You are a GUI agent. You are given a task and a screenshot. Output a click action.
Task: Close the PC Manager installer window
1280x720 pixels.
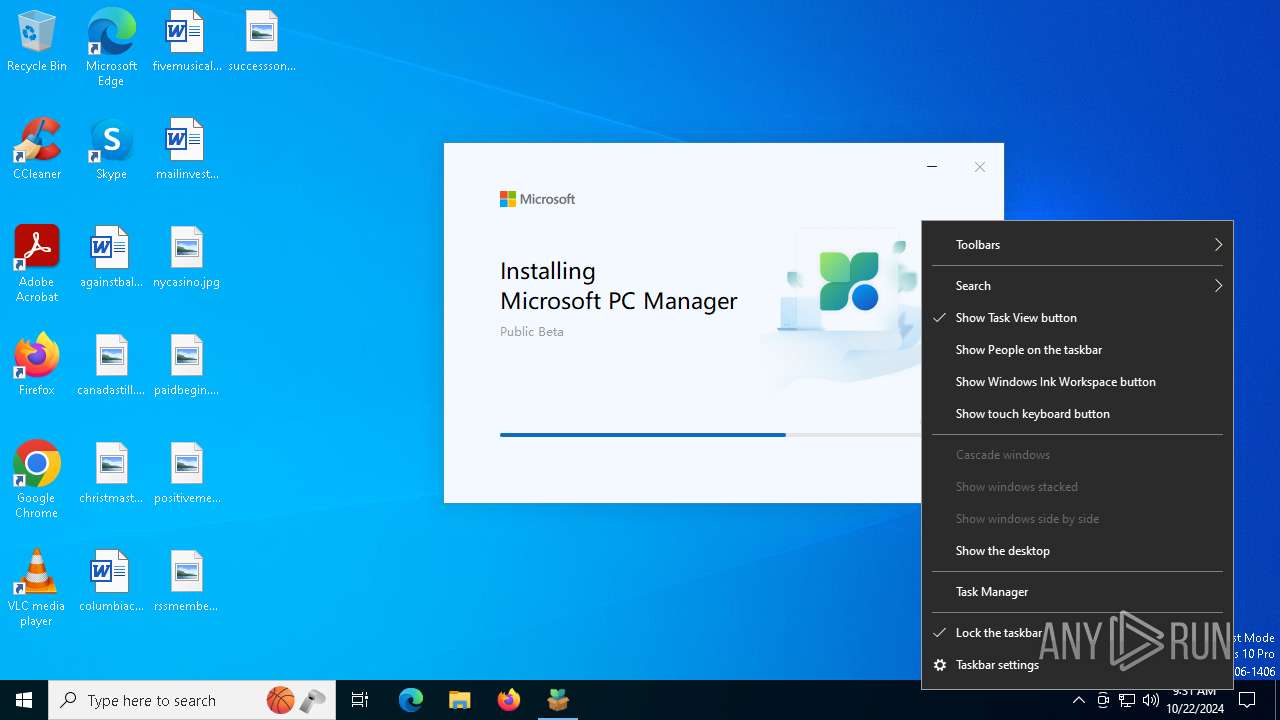click(980, 167)
